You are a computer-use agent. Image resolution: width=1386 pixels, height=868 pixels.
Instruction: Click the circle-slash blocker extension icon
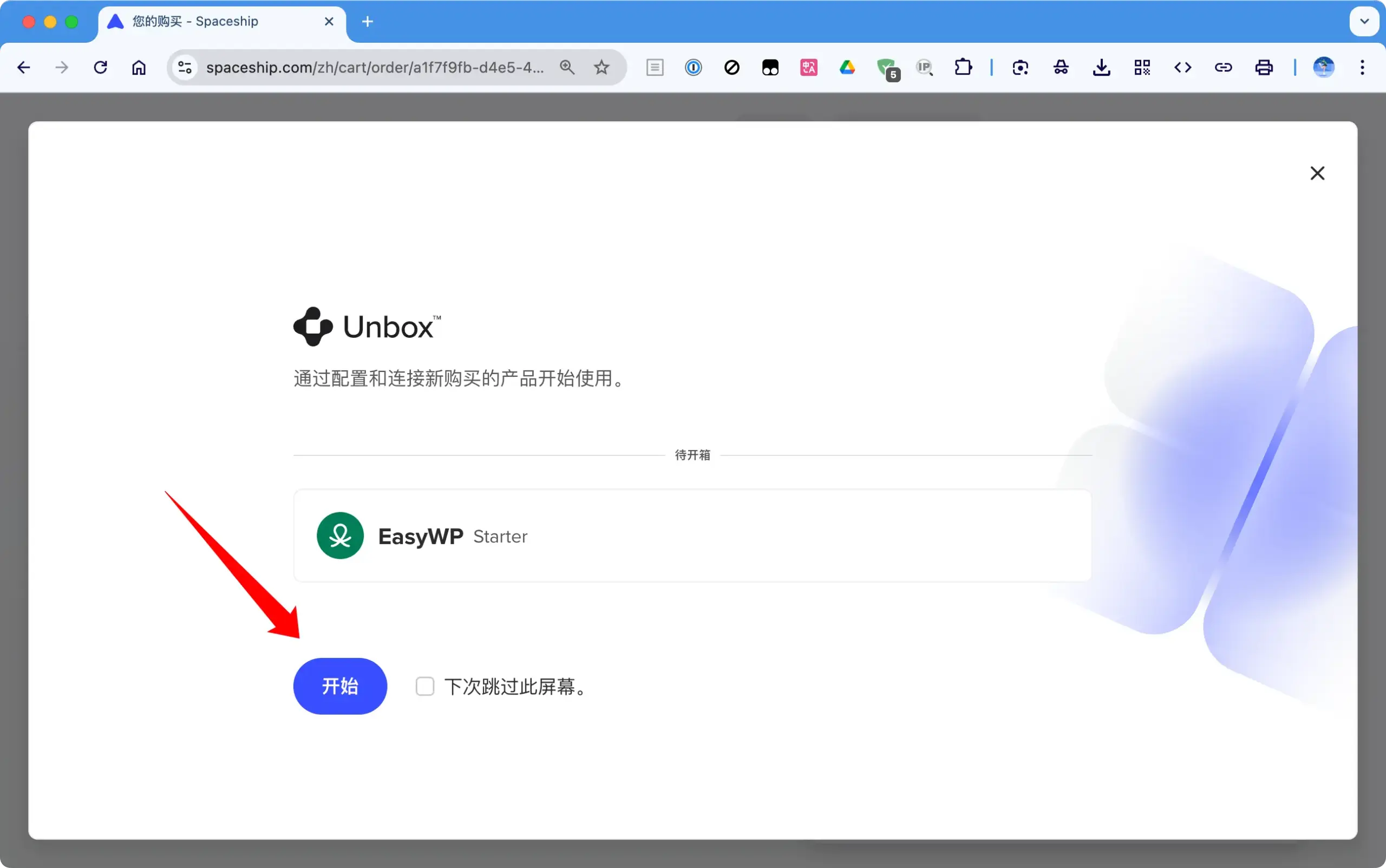click(732, 67)
